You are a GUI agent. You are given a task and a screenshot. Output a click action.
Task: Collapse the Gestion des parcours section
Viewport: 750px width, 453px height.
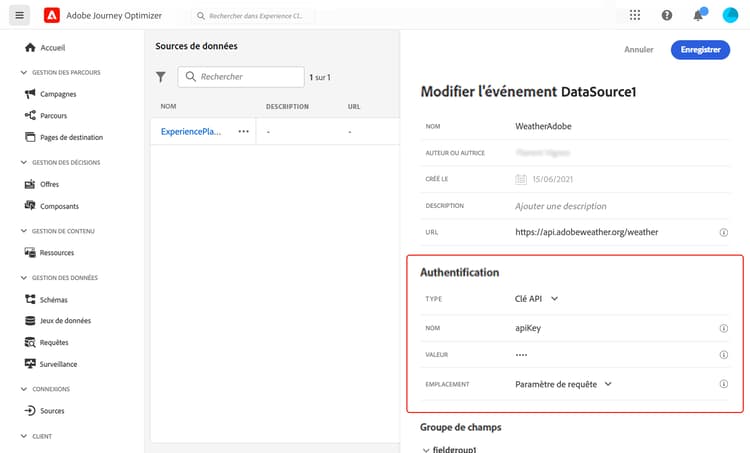pyautogui.click(x=24, y=72)
